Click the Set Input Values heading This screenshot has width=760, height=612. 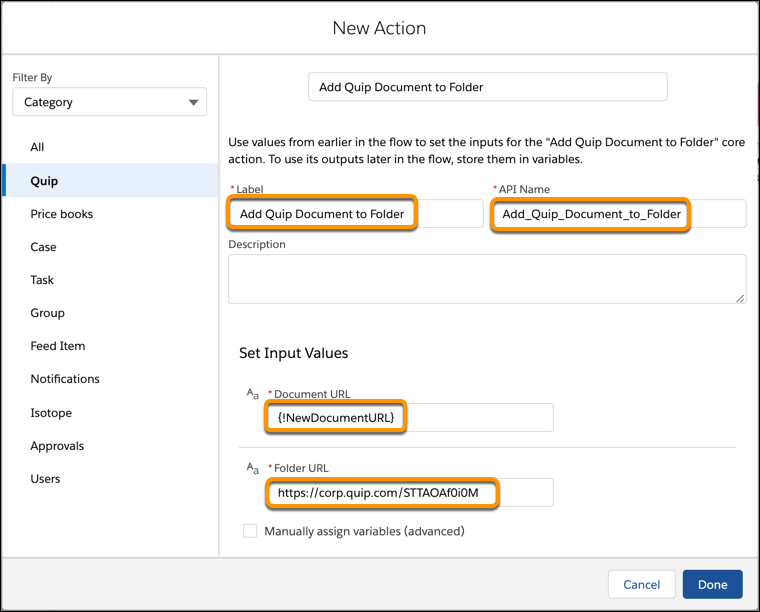tap(293, 353)
